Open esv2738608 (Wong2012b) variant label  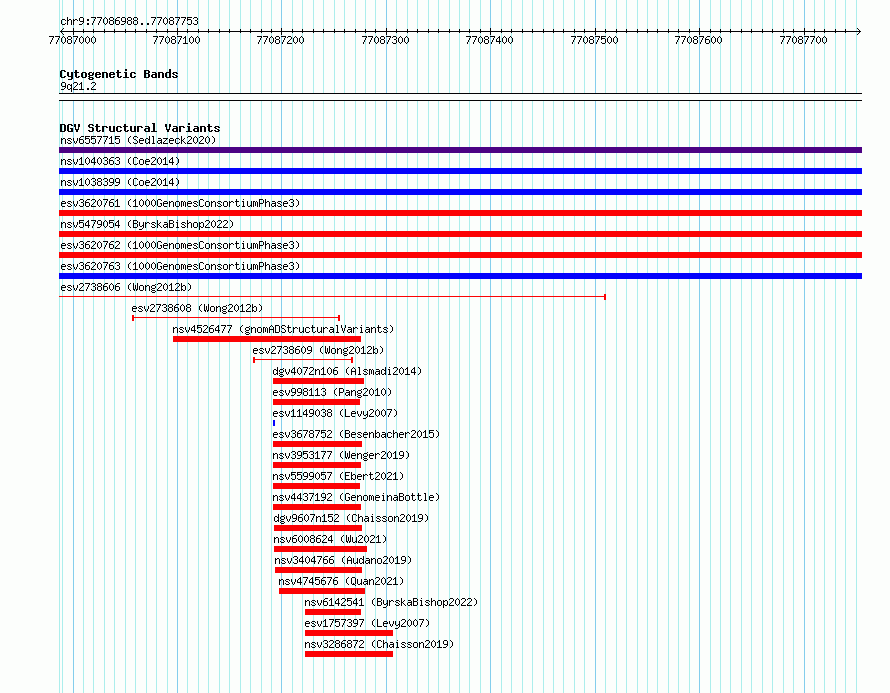(197, 308)
